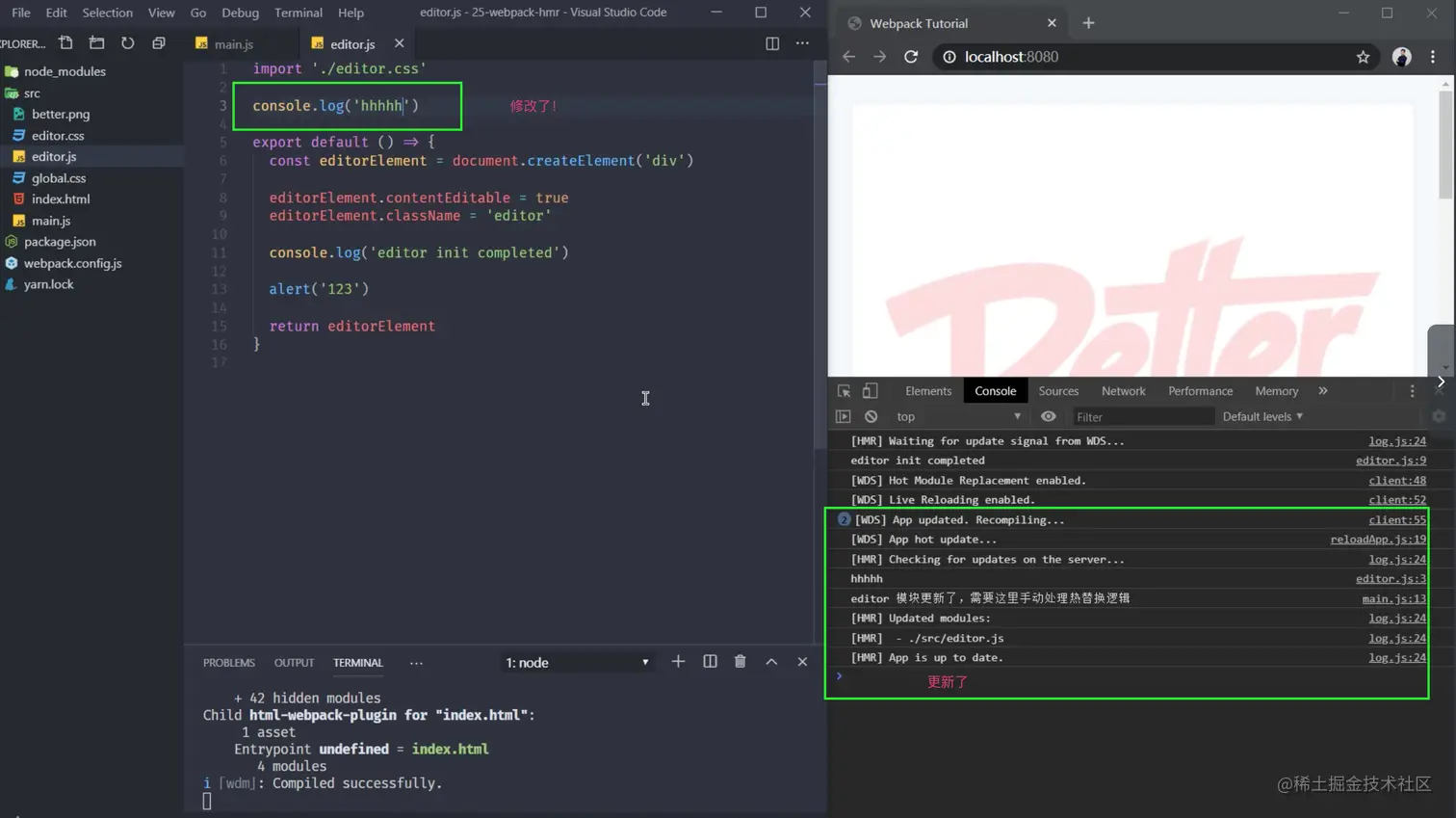Open client:55 source link

click(1397, 520)
